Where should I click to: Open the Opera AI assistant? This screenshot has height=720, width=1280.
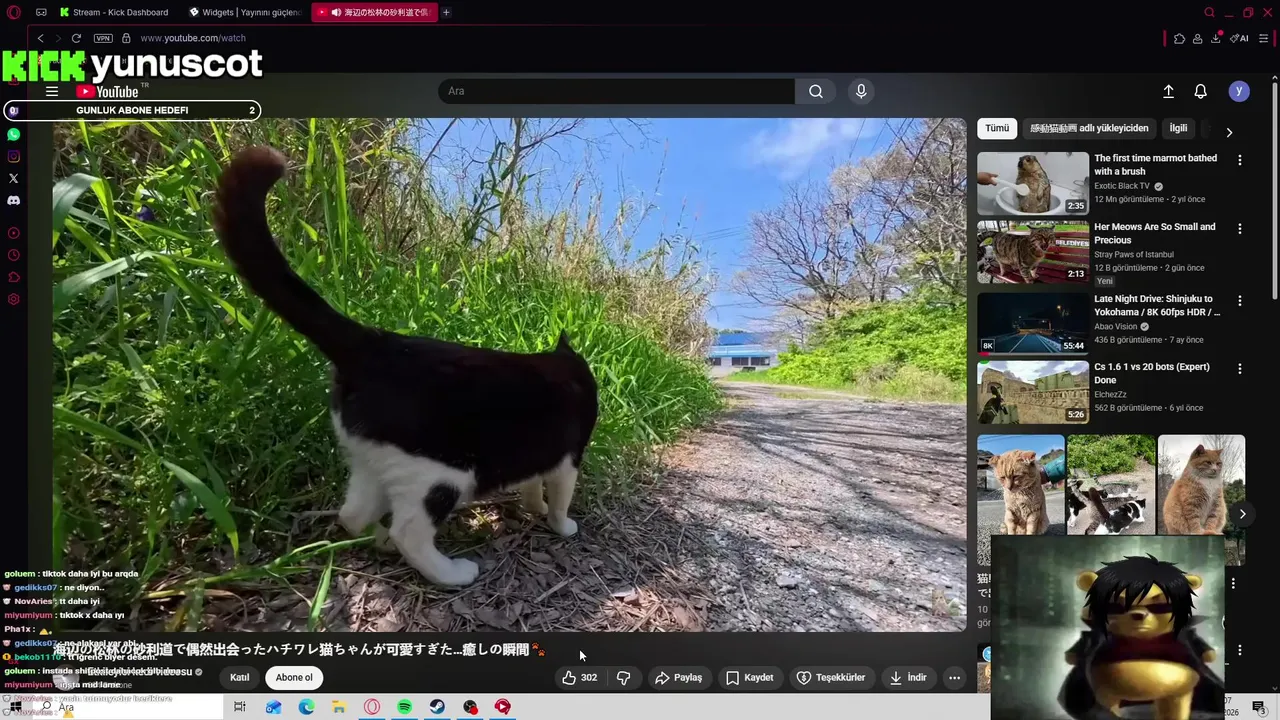1239,38
